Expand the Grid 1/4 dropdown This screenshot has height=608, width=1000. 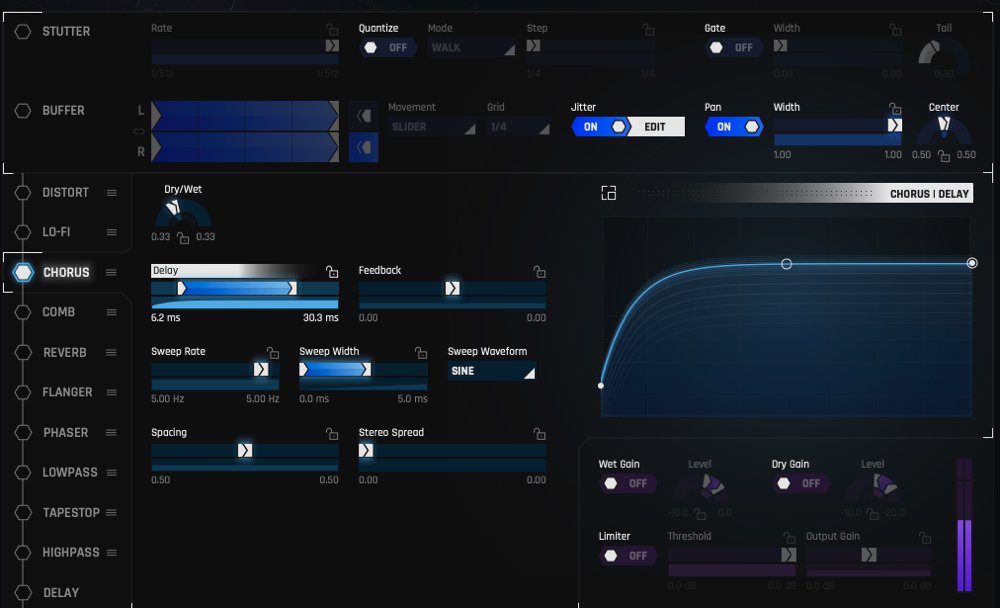pyautogui.click(x=518, y=127)
